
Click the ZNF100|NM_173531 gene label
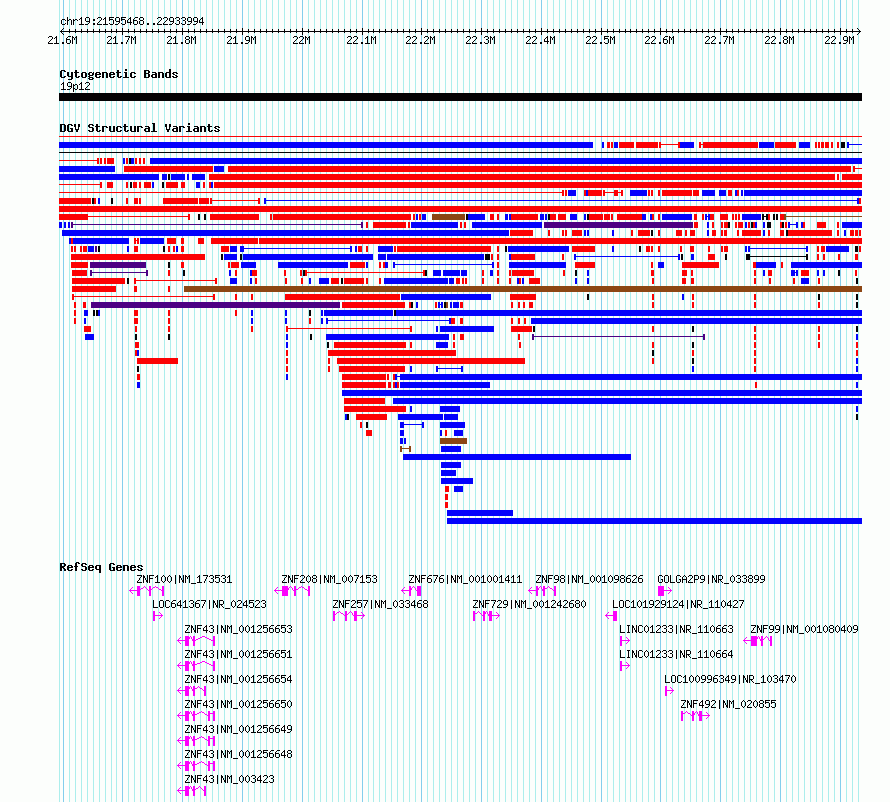184,579
